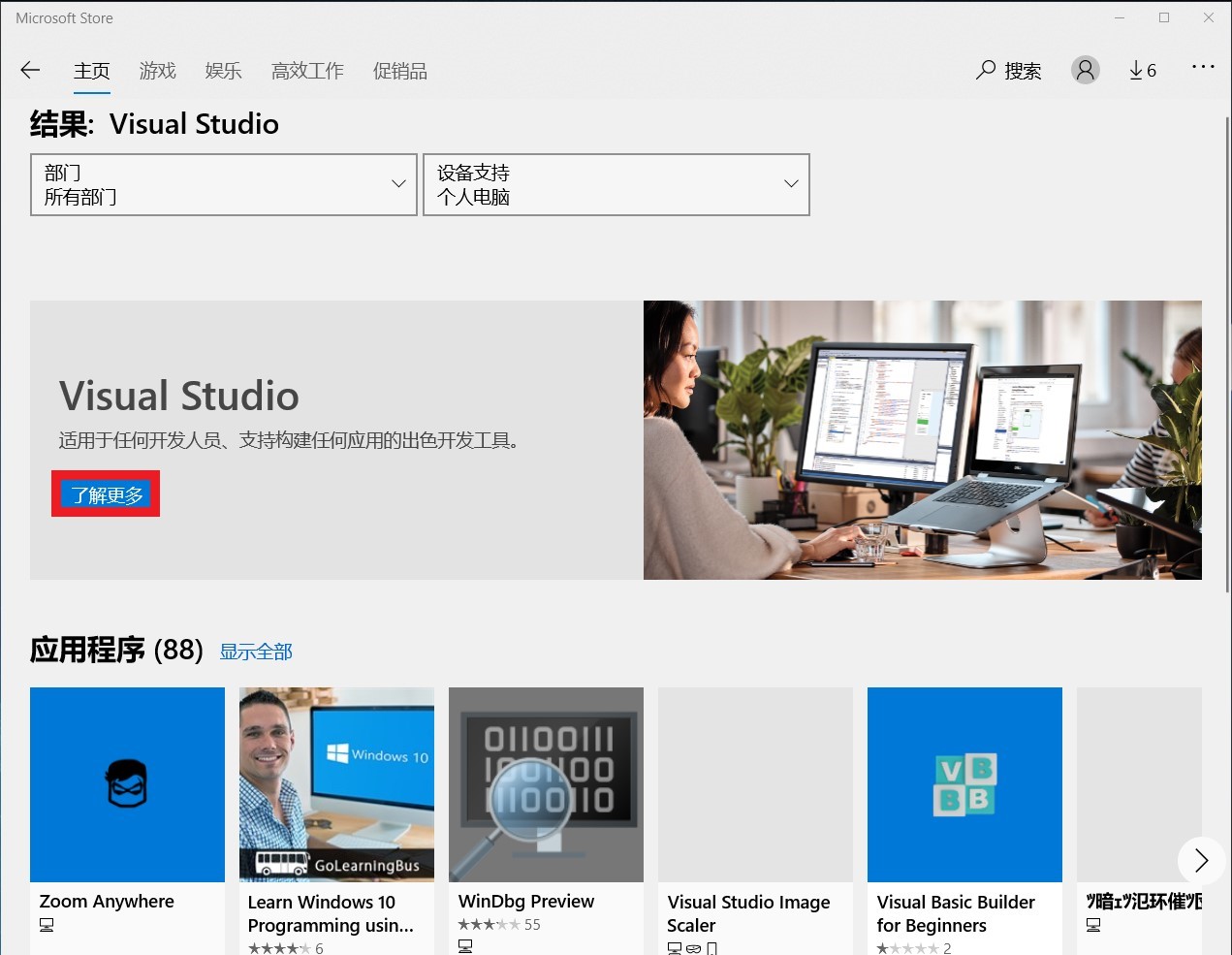This screenshot has height=955, width=1232.
Task: Select the 高效工作 category tab
Action: (307, 70)
